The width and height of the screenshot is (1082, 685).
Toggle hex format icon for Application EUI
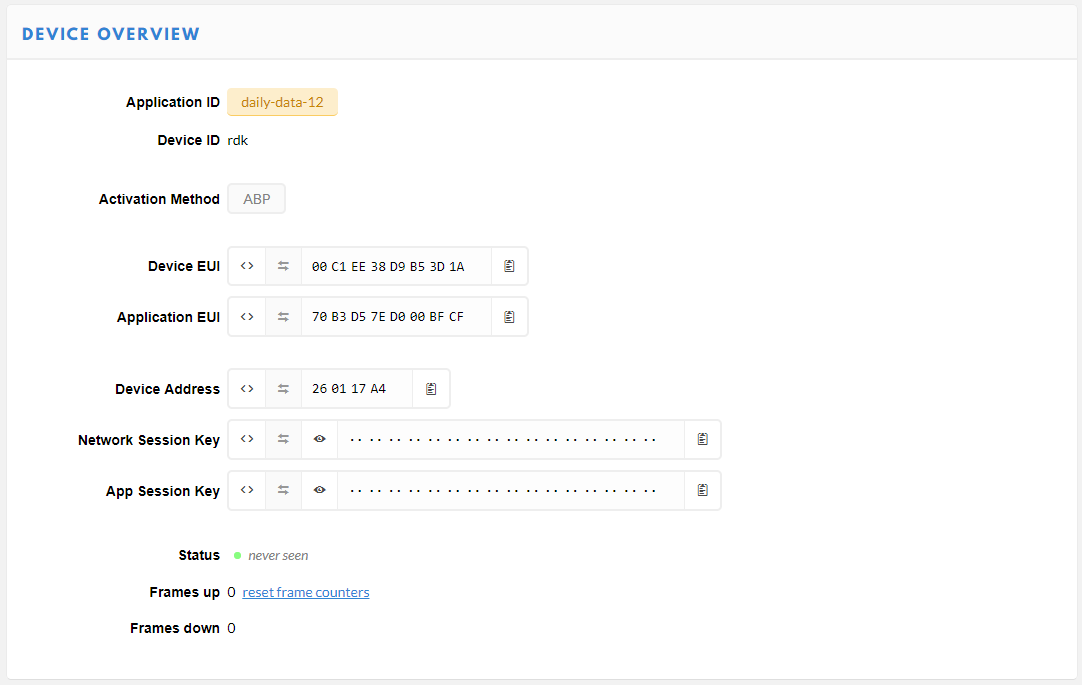coord(247,317)
